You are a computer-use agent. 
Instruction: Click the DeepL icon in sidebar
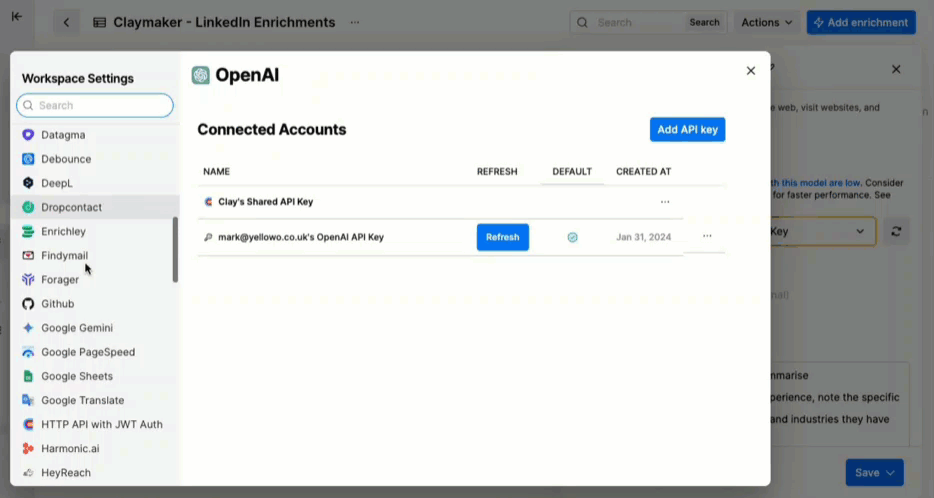click(x=28, y=183)
